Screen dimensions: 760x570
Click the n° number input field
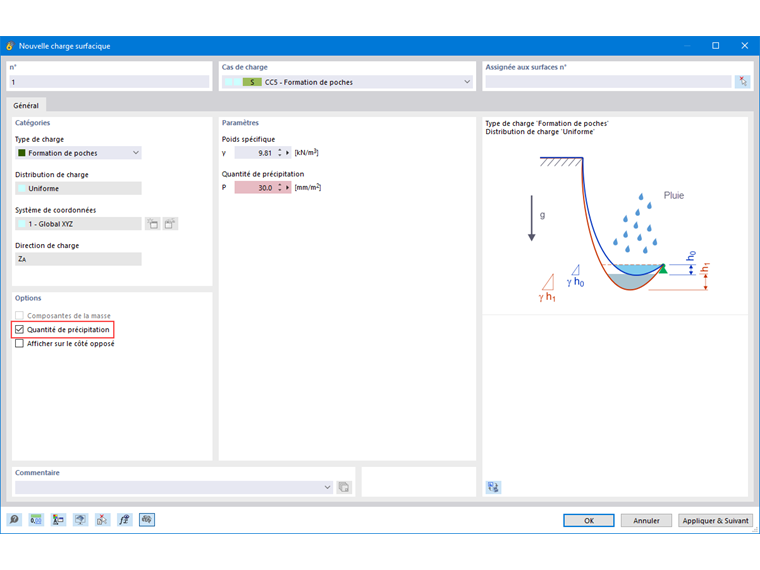(109, 82)
